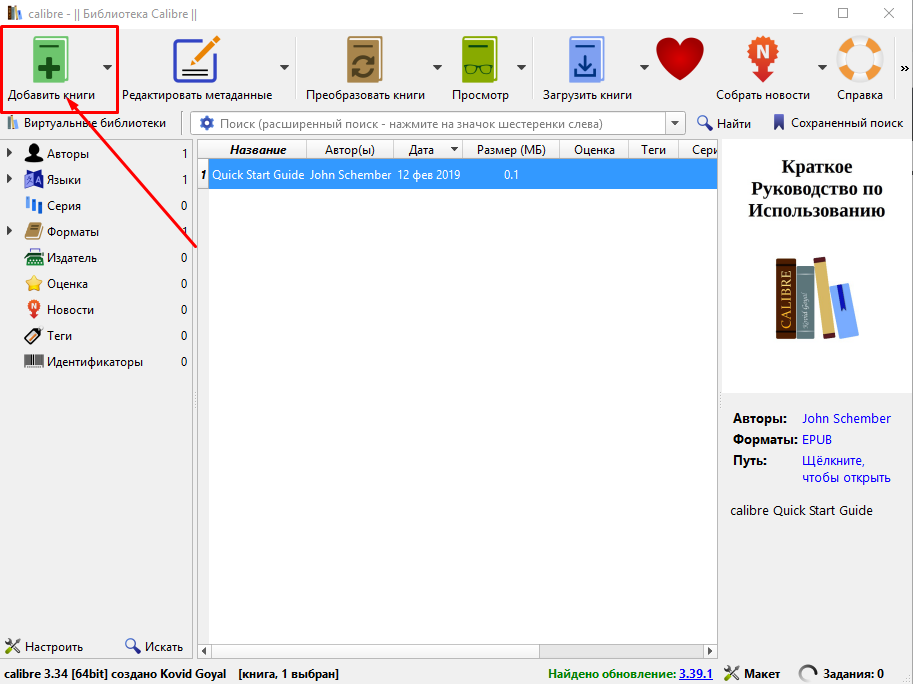The width and height of the screenshot is (913, 684).
Task: Follow the 3.39.1 update link
Action: [x=696, y=674]
